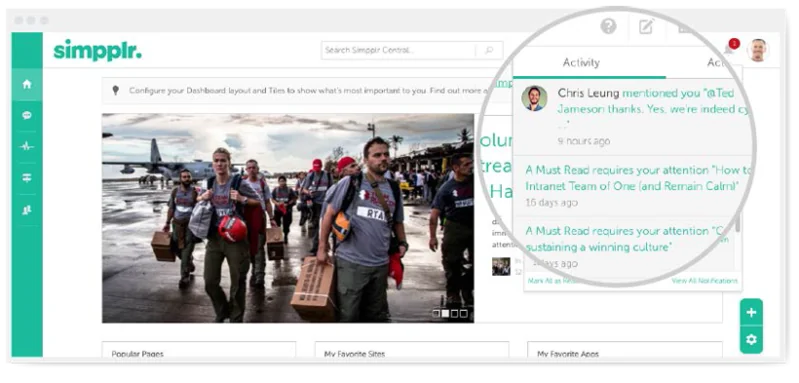Open the pulse analytics sidebar icon
This screenshot has height=383, width=799.
click(27, 147)
